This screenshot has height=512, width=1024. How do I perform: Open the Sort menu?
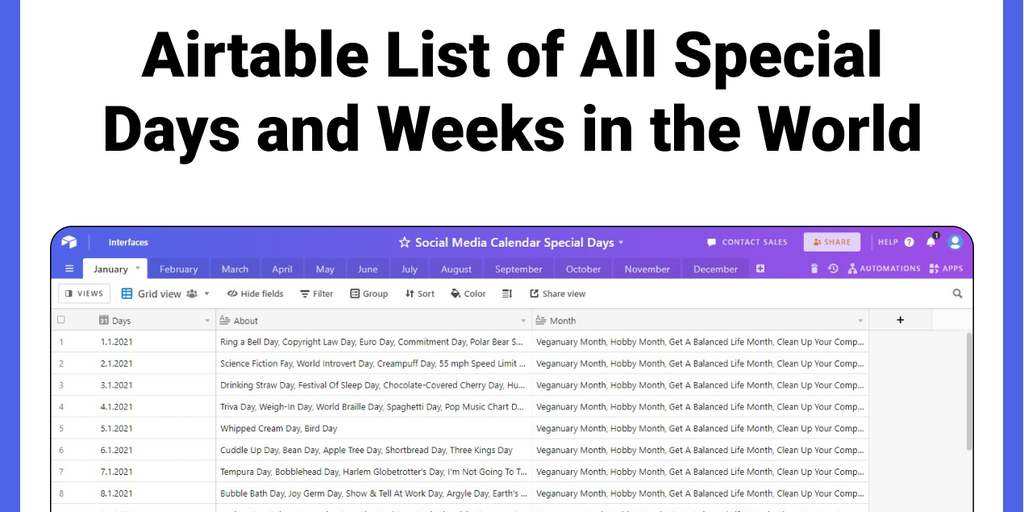coord(420,294)
